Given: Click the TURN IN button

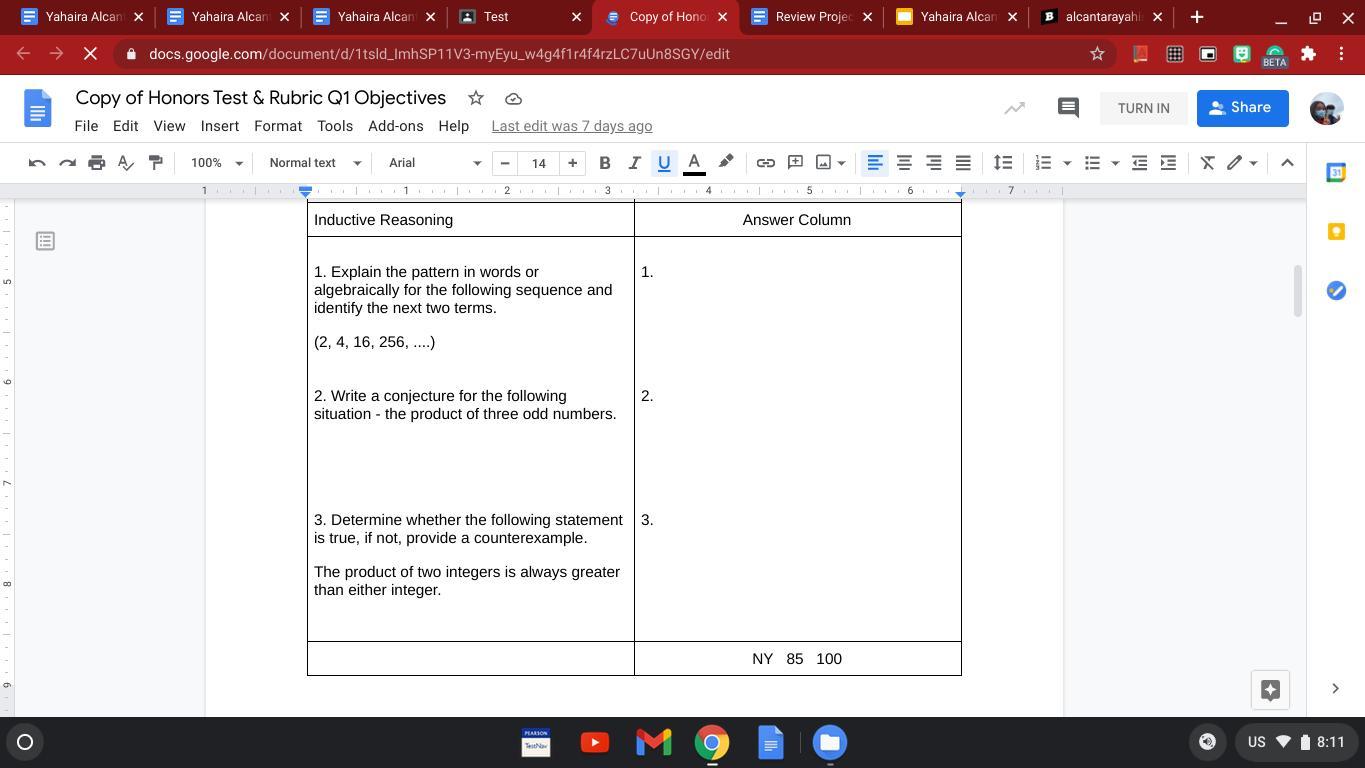Looking at the screenshot, I should pyautogui.click(x=1143, y=108).
